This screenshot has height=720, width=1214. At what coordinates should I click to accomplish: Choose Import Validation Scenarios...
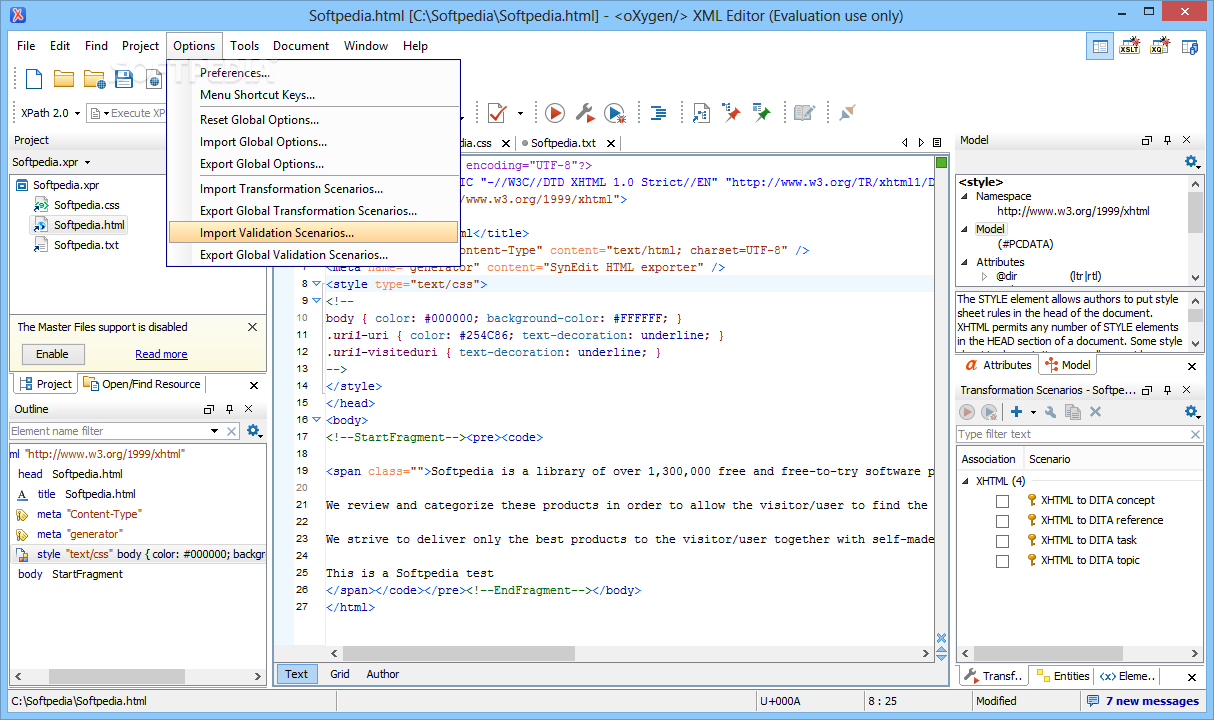tap(313, 233)
